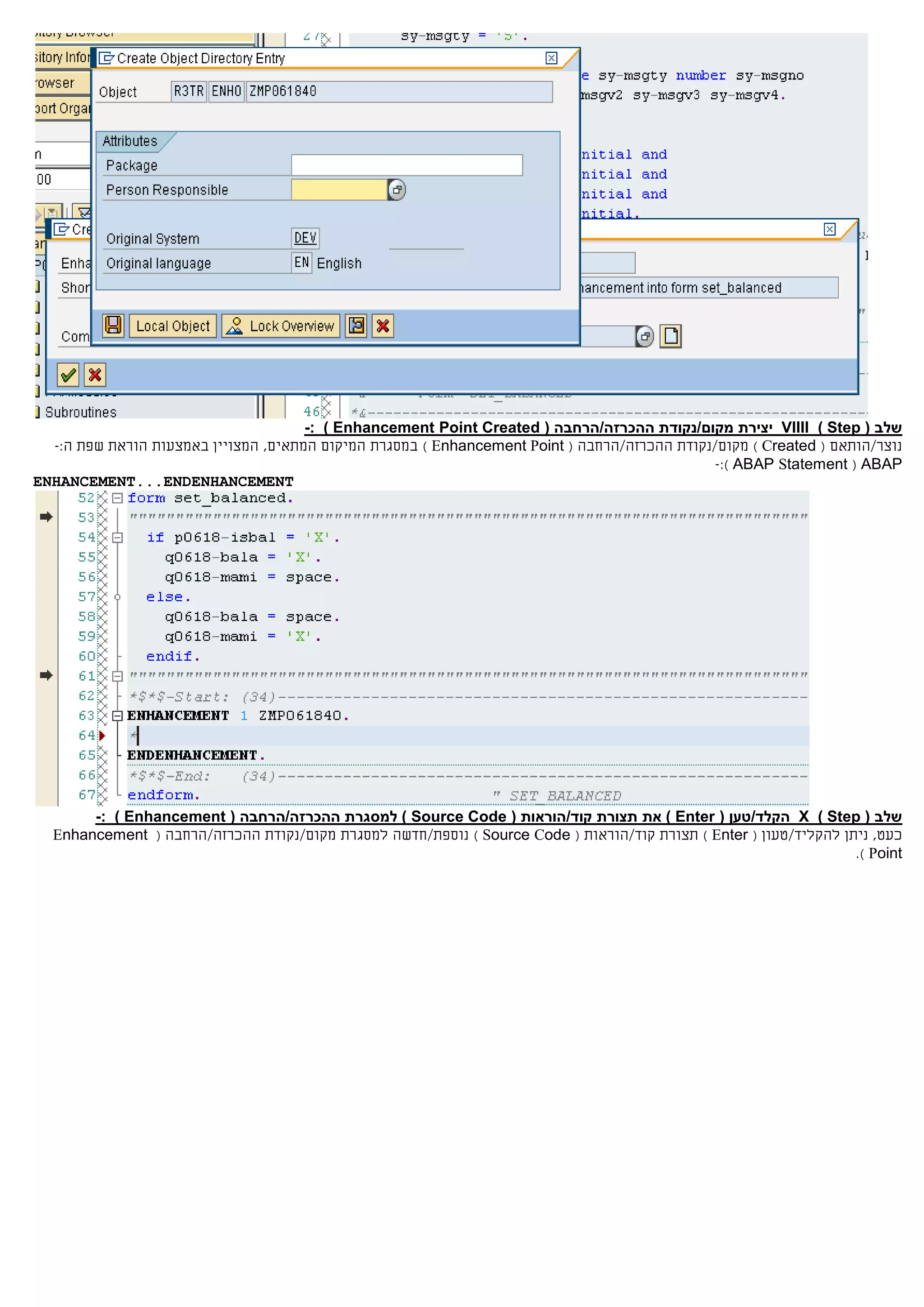This screenshot has width=924, height=1307.
Task: Close the background Create Enhancement dialog
Action: click(830, 229)
